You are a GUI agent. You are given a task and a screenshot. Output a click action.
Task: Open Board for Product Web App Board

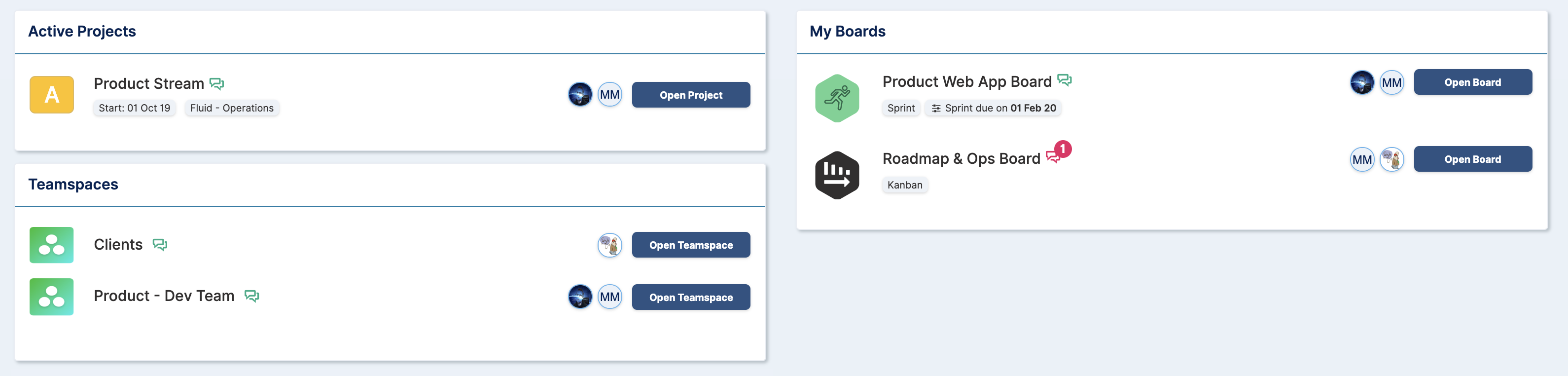(1472, 82)
